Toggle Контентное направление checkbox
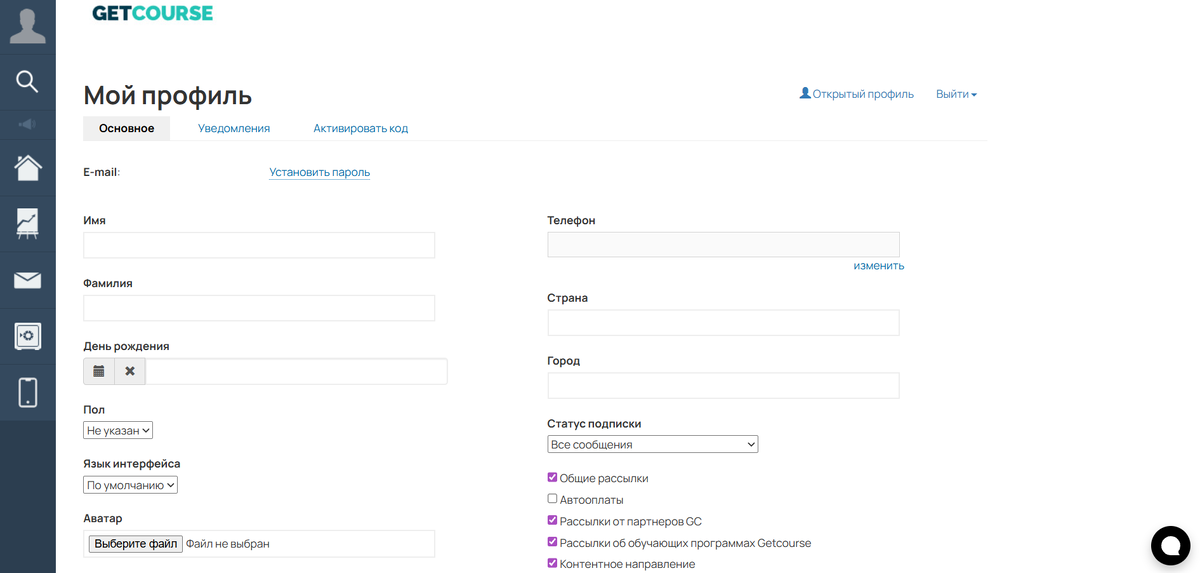Screen dimensions: 1200x573 click(x=552, y=564)
